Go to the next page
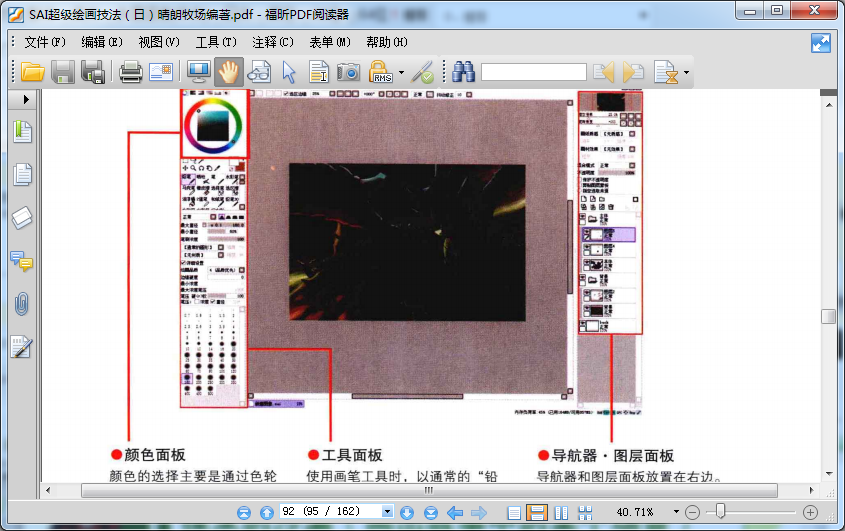Viewport: 845px width, 531px height. [407, 513]
